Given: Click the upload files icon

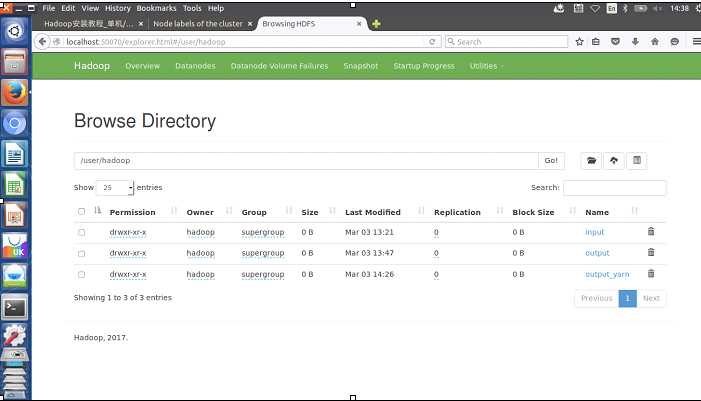Looking at the screenshot, I should tap(614, 160).
